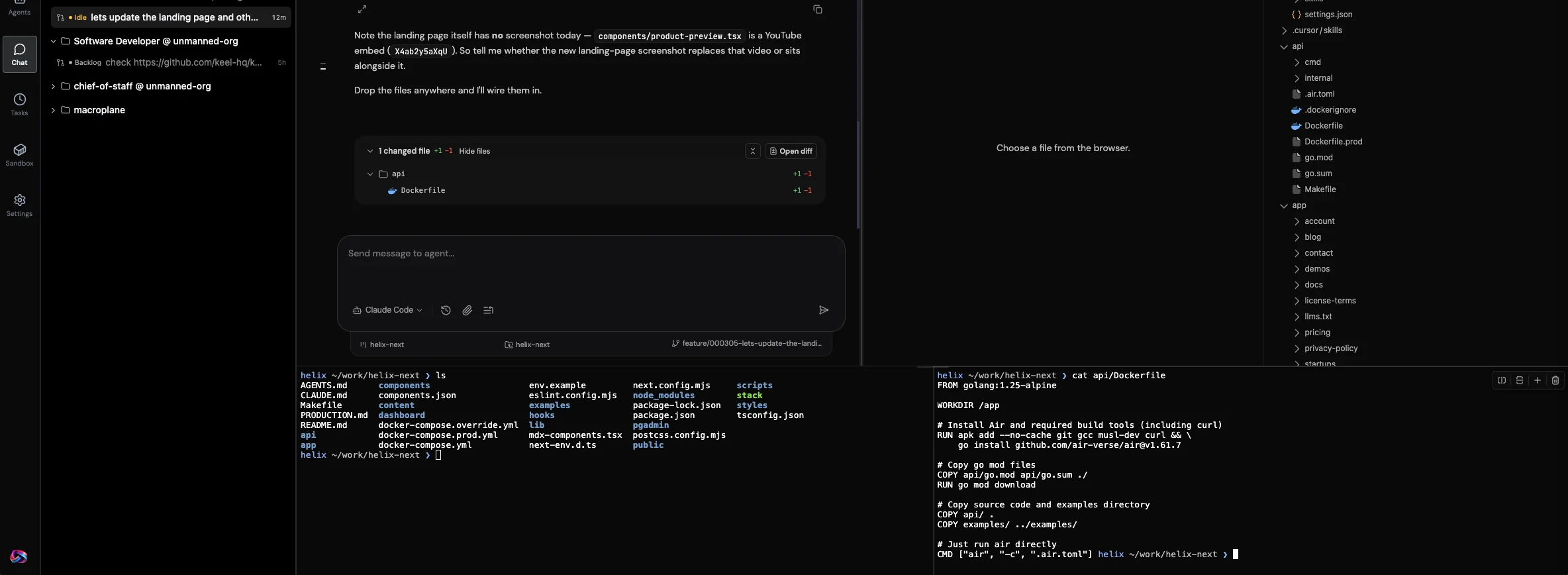Viewport: 1568px width, 575px height.
Task: Split the terminal vertically
Action: [x=1502, y=380]
